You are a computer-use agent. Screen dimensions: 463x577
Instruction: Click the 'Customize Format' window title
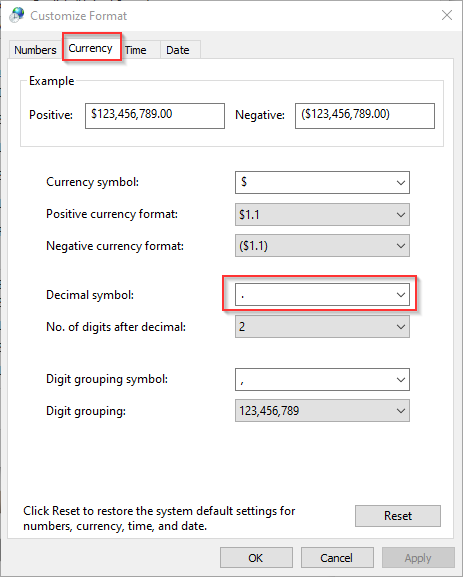click(x=78, y=16)
